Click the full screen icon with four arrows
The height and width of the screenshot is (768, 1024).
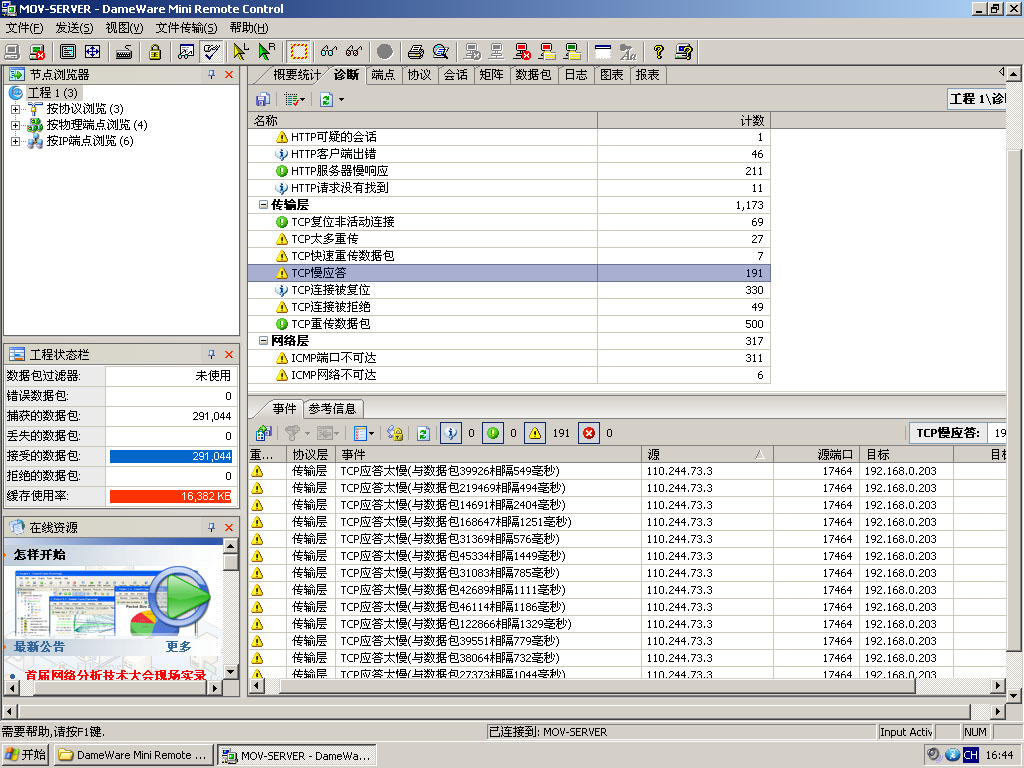[92, 51]
